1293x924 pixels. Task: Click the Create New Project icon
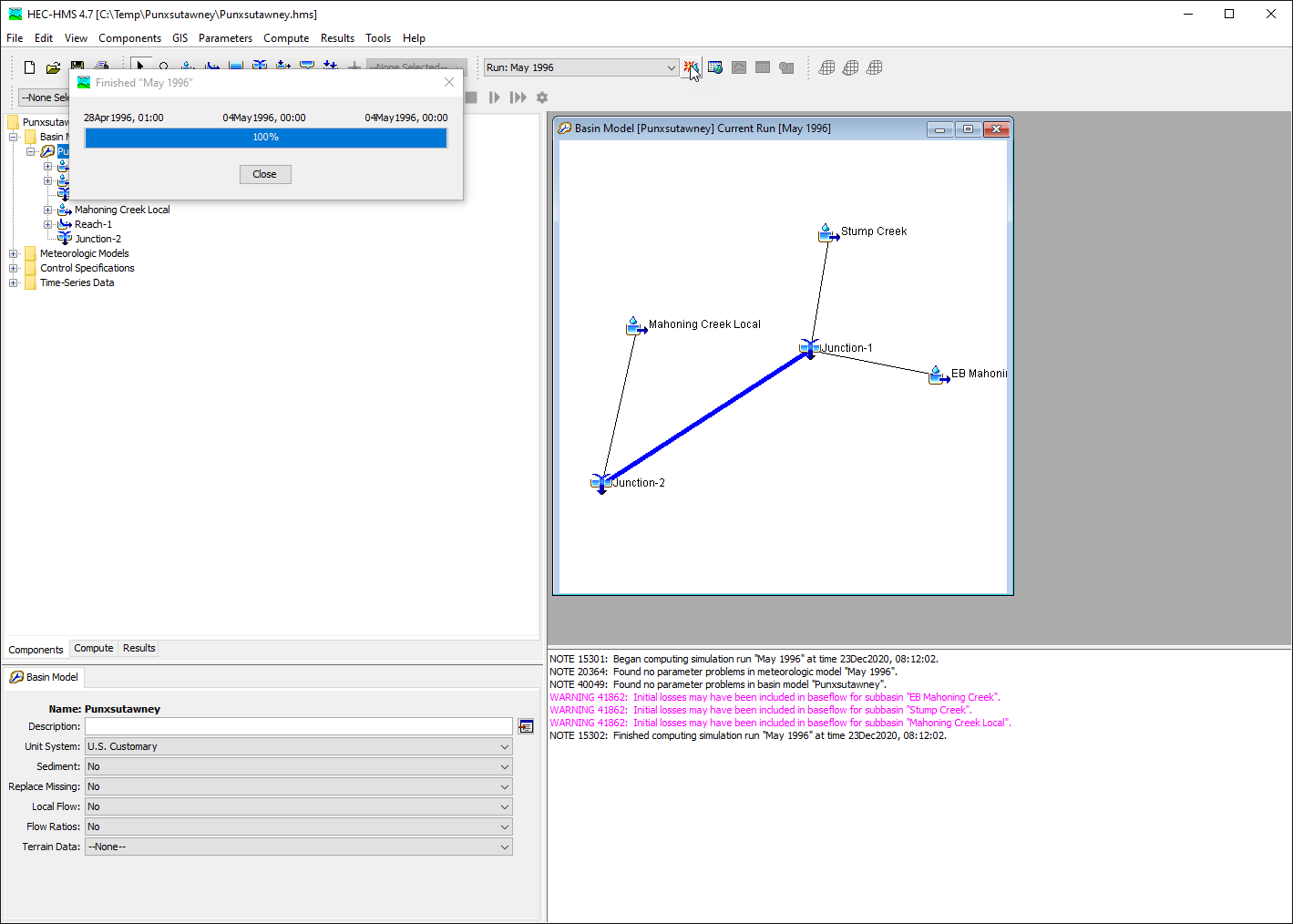(29, 67)
